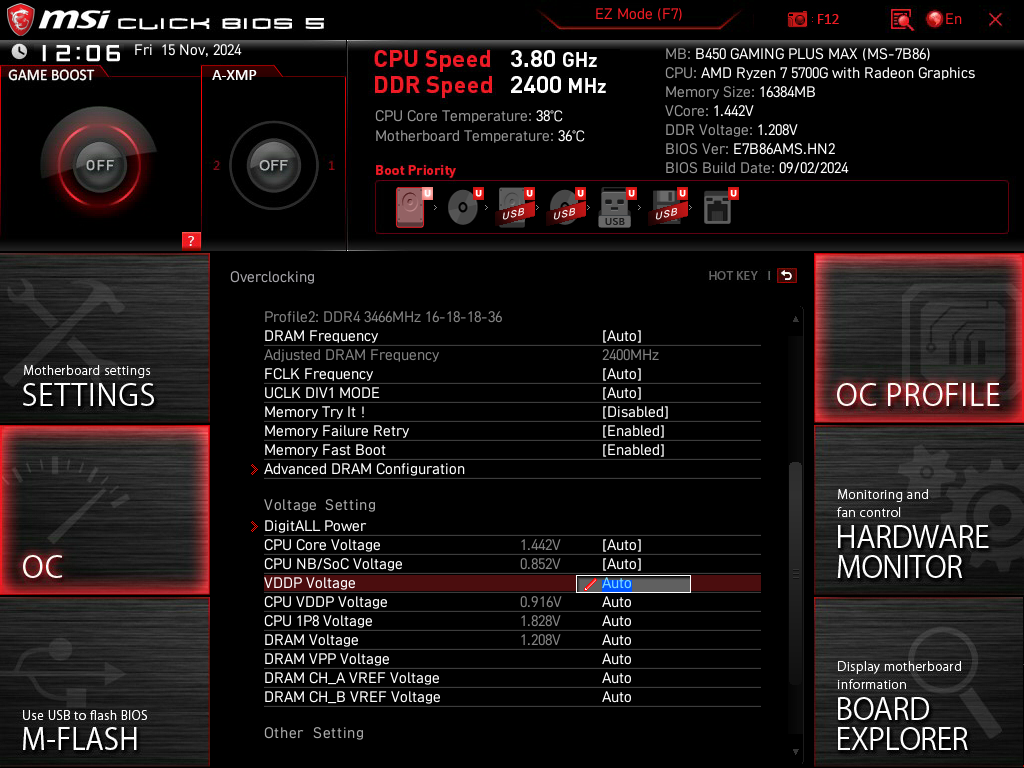Screen dimensions: 1024x768
Task: Click the CPU Core Voltage 1.442V reading
Action: [x=540, y=545]
